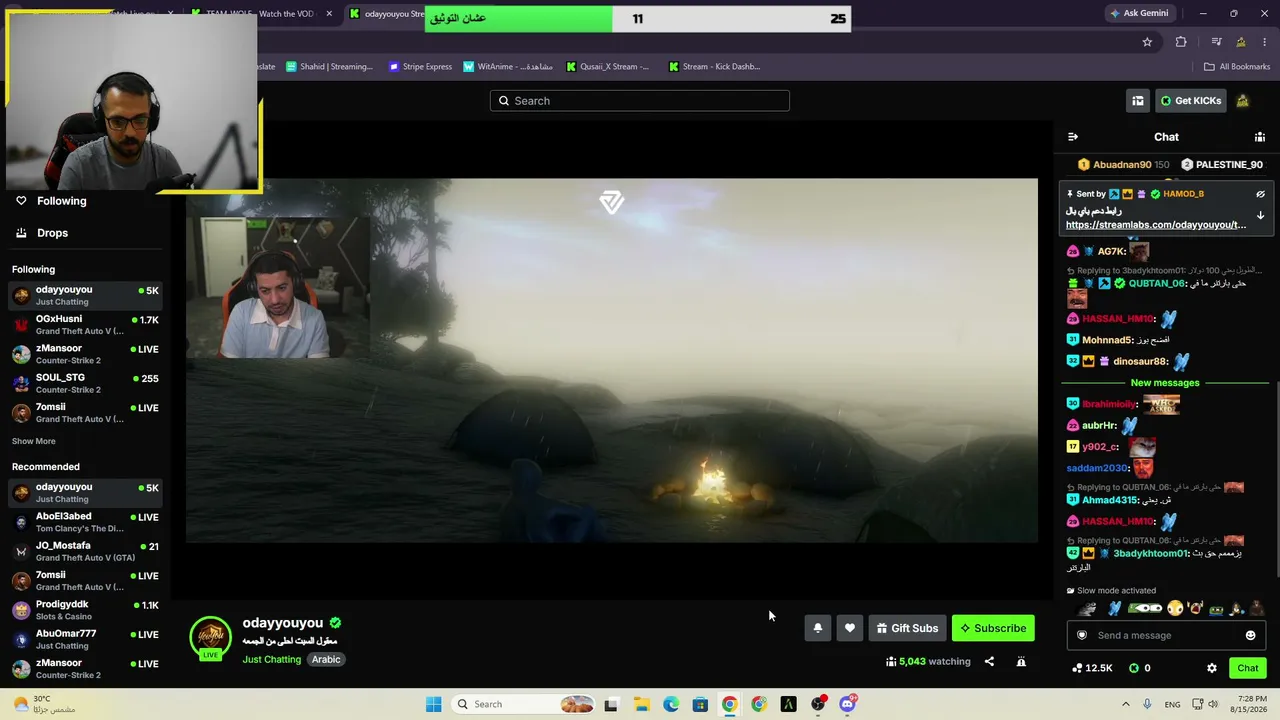Viewport: 1280px width, 720px height.
Task: Switch the ENG keyboard language
Action: pyautogui.click(x=1172, y=704)
